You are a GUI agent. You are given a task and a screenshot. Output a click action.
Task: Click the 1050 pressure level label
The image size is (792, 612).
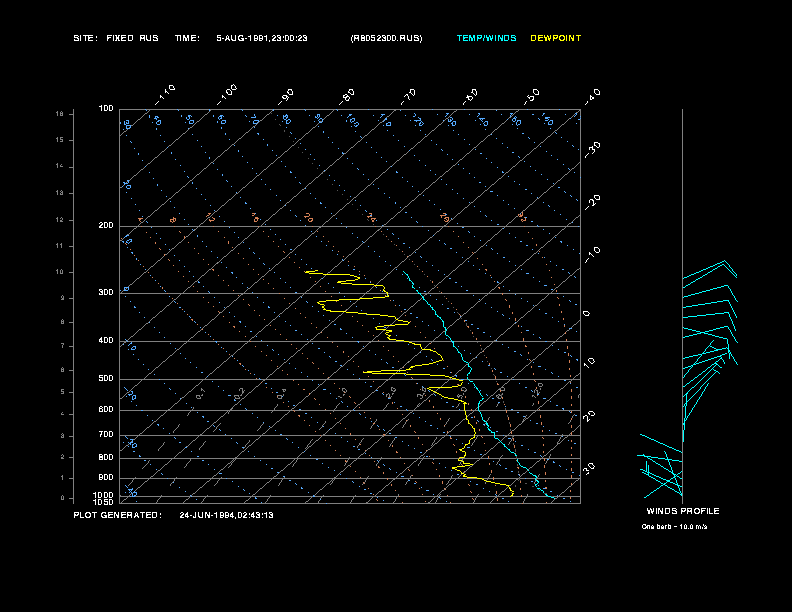[104, 502]
